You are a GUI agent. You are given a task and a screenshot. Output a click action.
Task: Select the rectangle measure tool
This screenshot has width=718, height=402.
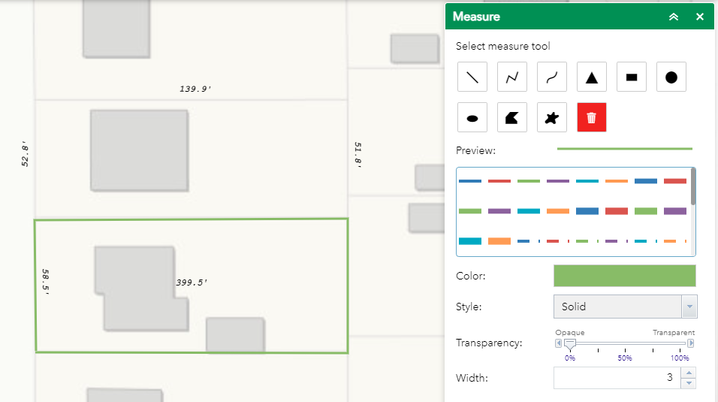pos(631,77)
